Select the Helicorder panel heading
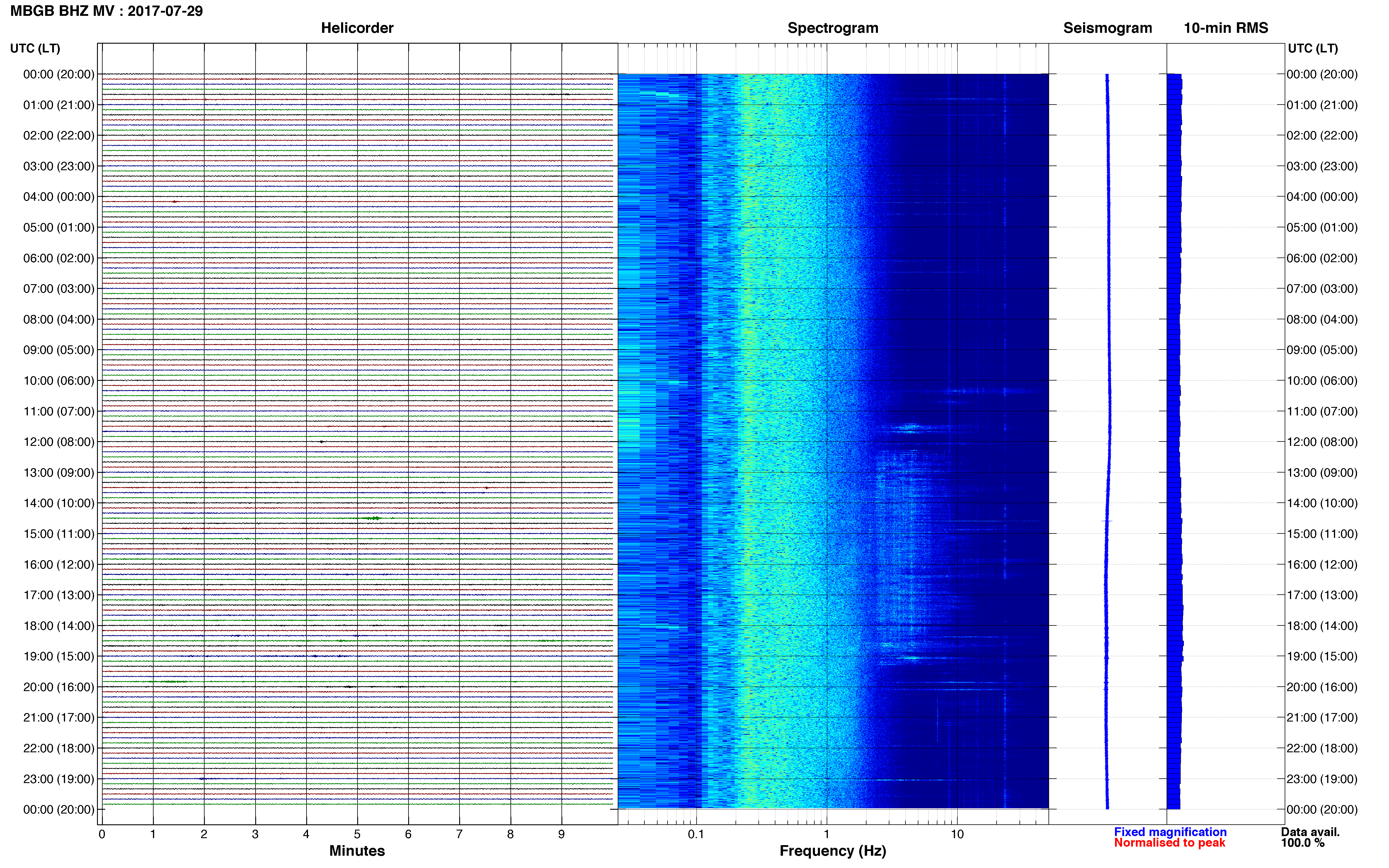The width and height of the screenshot is (1389, 868). tap(357, 28)
